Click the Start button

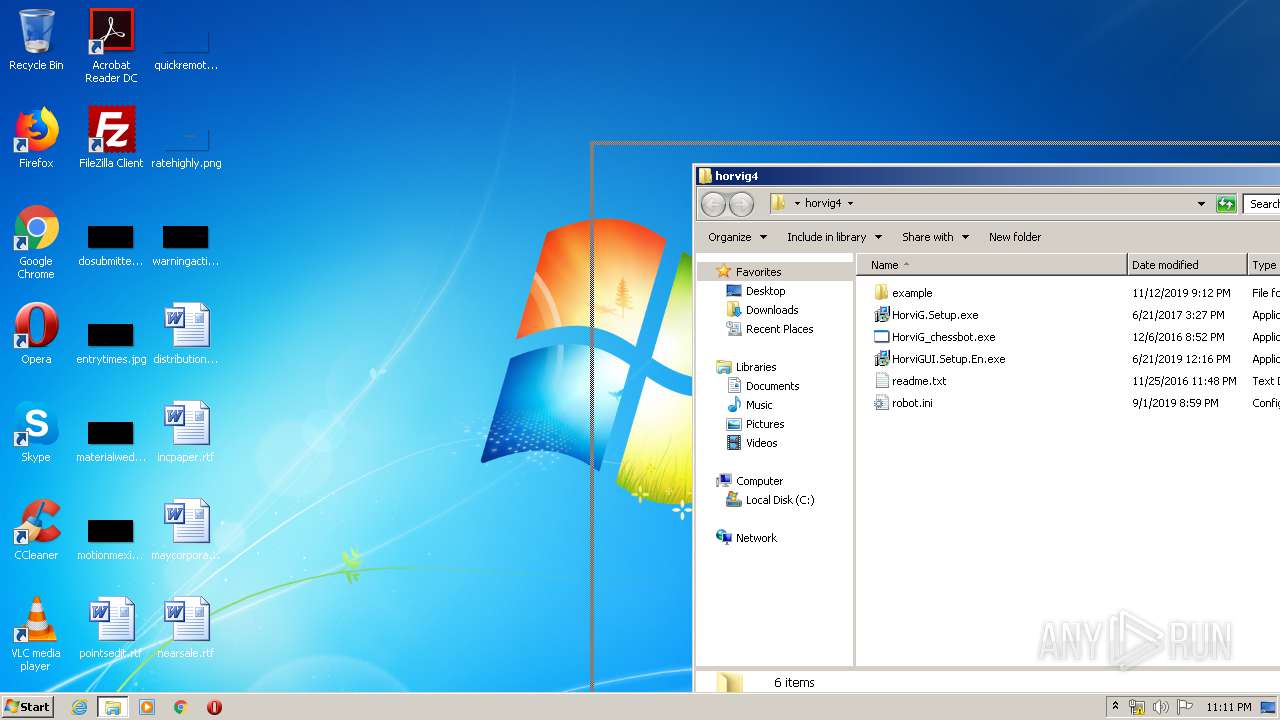(27, 707)
